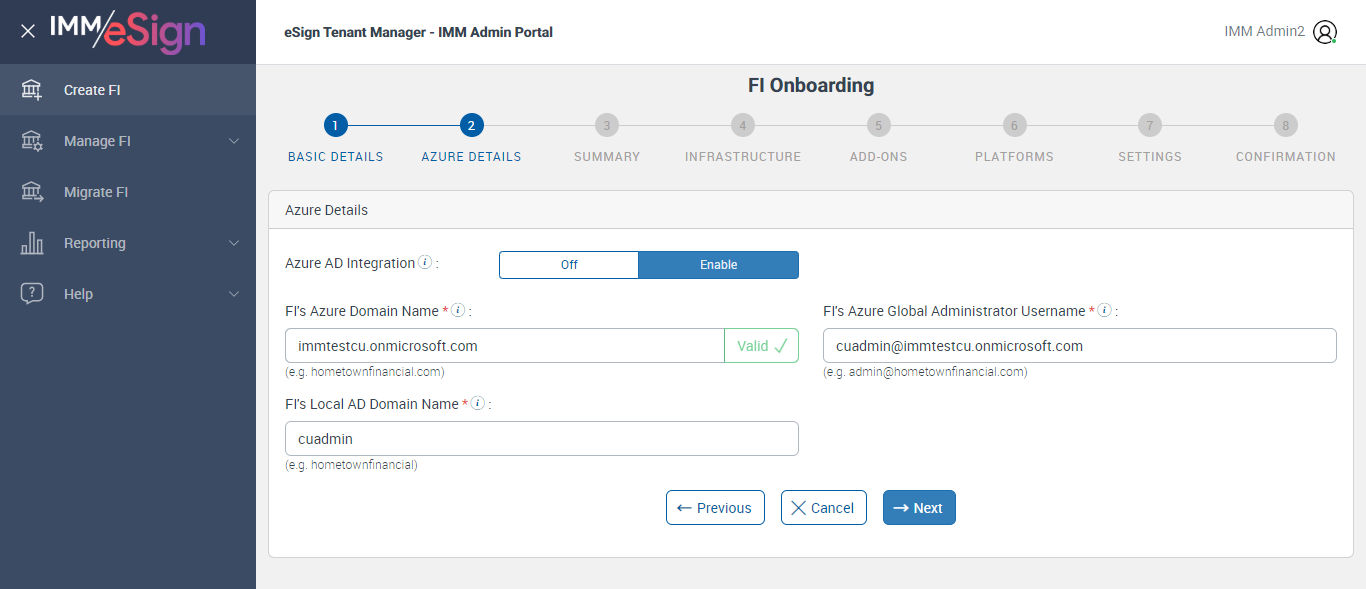
Task: Go to the SUMMARY step label
Action: pyautogui.click(x=607, y=157)
